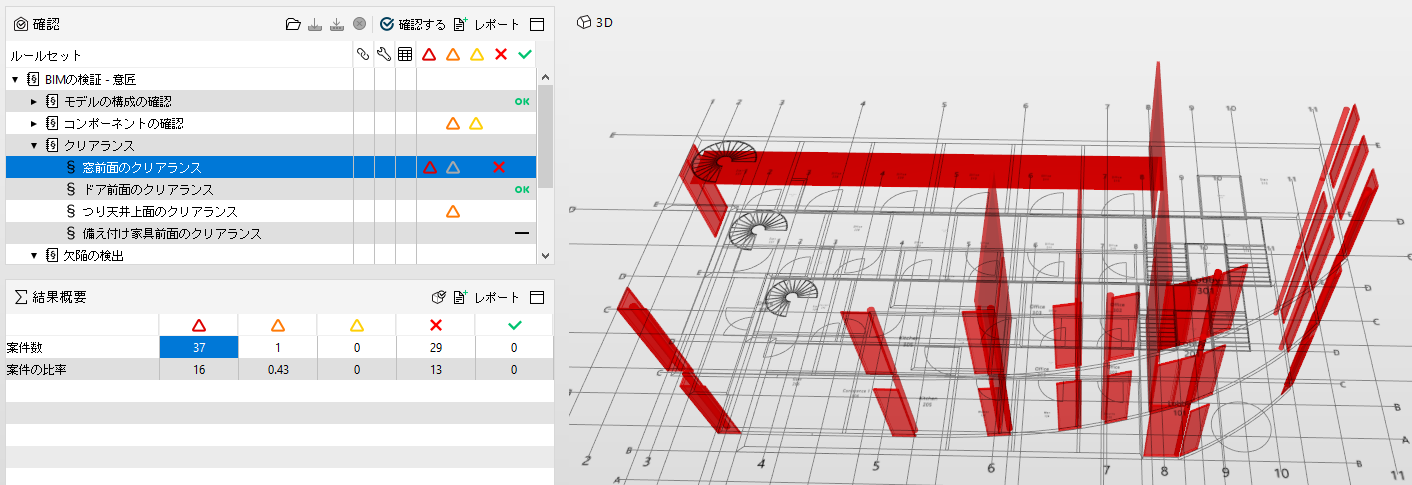The width and height of the screenshot is (1412, 485).
Task: Toggle orange triangle on つり天井上面のクリアランス row
Action: point(452,211)
